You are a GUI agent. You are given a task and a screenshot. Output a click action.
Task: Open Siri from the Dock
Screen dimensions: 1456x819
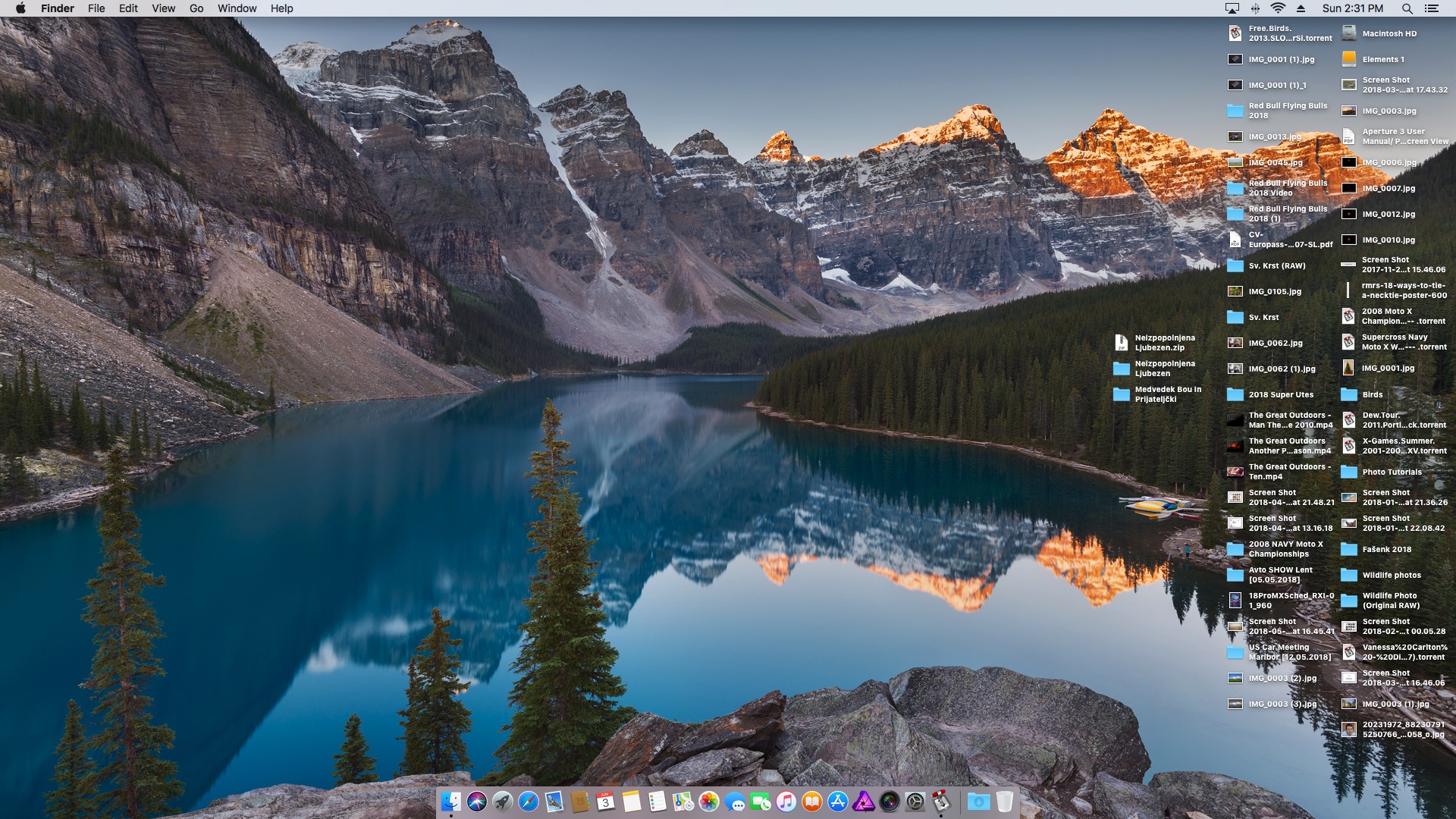[x=477, y=801]
